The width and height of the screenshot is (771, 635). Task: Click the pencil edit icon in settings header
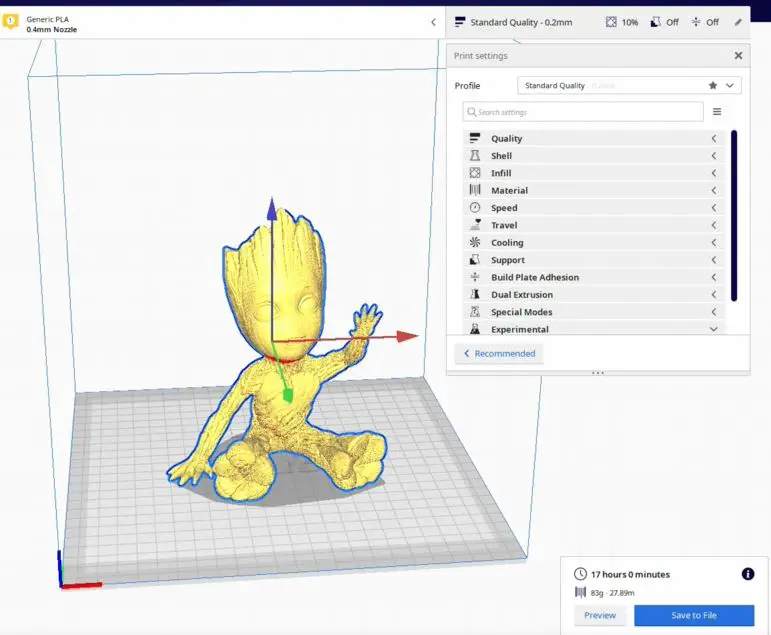738,22
